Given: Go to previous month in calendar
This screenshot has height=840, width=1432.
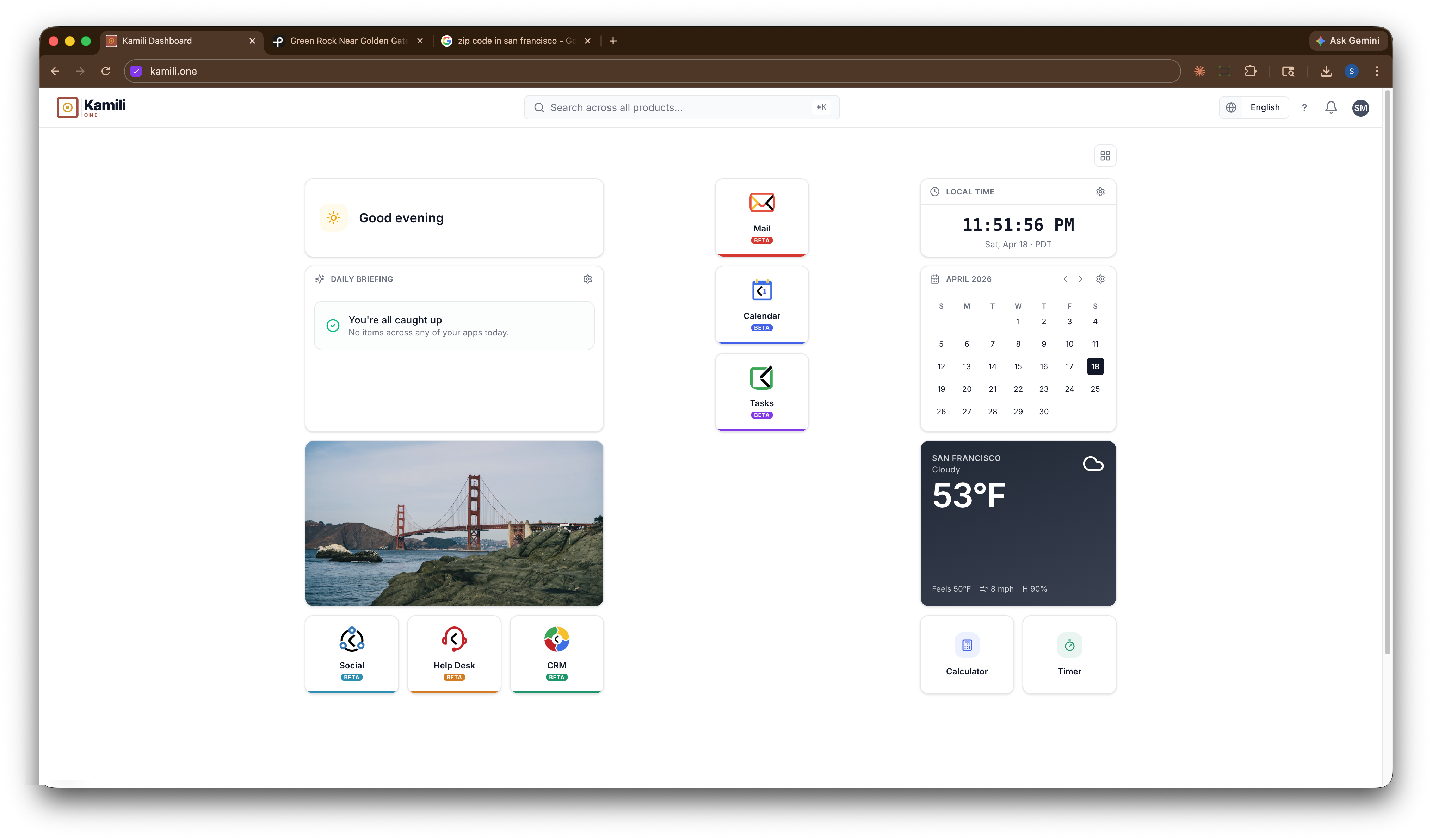Looking at the screenshot, I should click(1066, 279).
